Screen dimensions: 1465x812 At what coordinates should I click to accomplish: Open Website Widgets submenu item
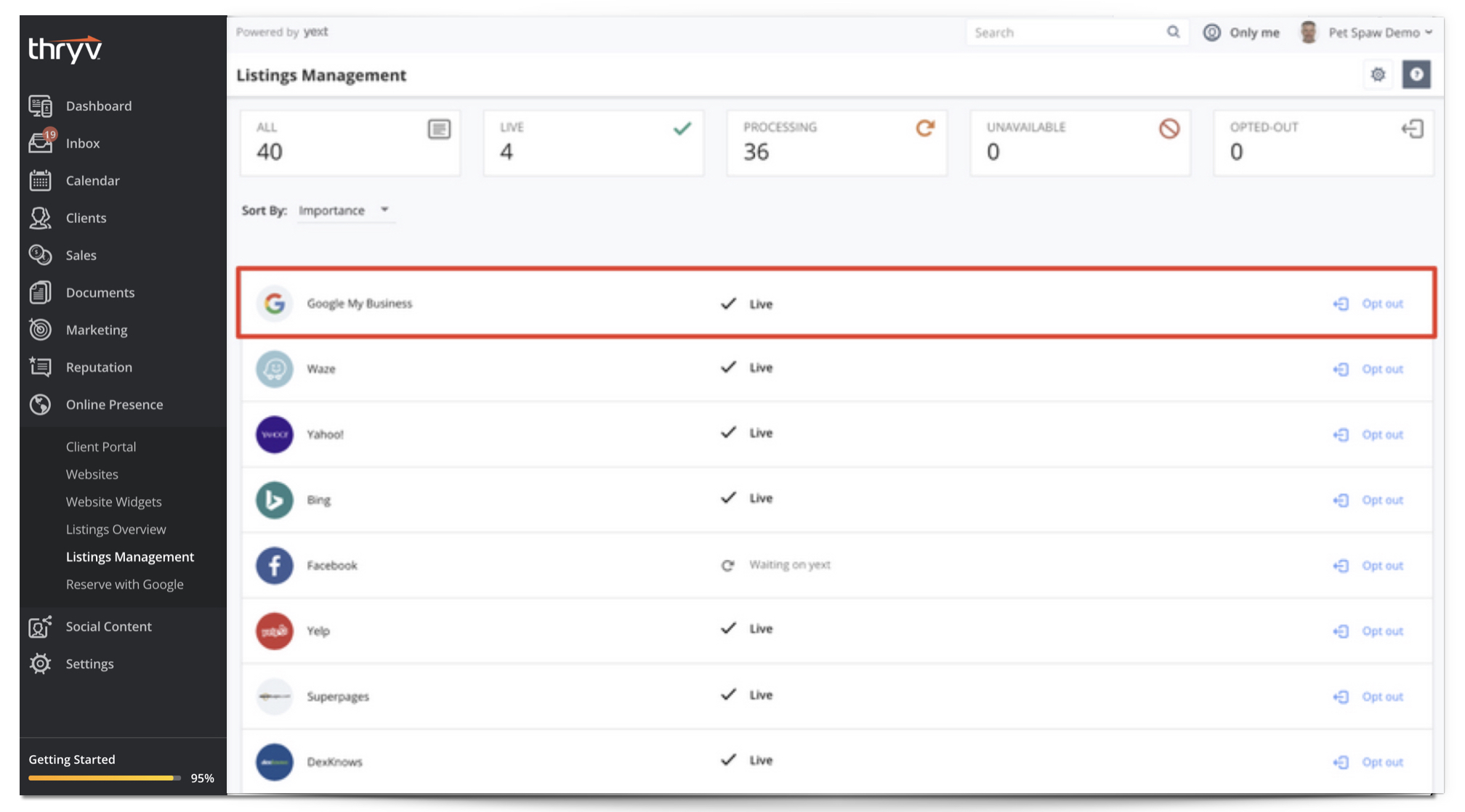pyautogui.click(x=114, y=502)
